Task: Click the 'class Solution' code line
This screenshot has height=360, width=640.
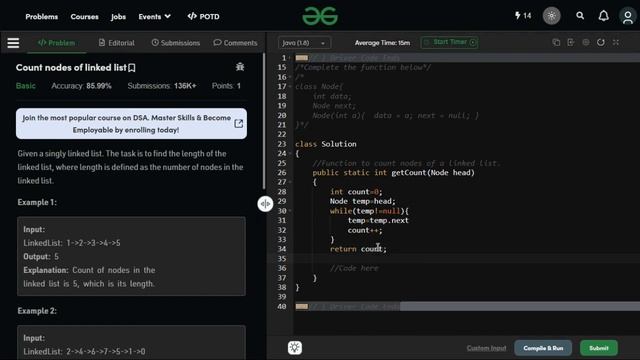Action: pos(326,144)
